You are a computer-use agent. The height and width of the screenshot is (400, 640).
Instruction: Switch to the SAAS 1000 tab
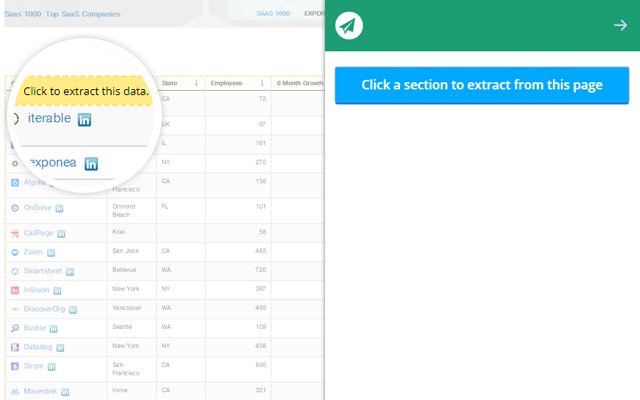[x=273, y=13]
